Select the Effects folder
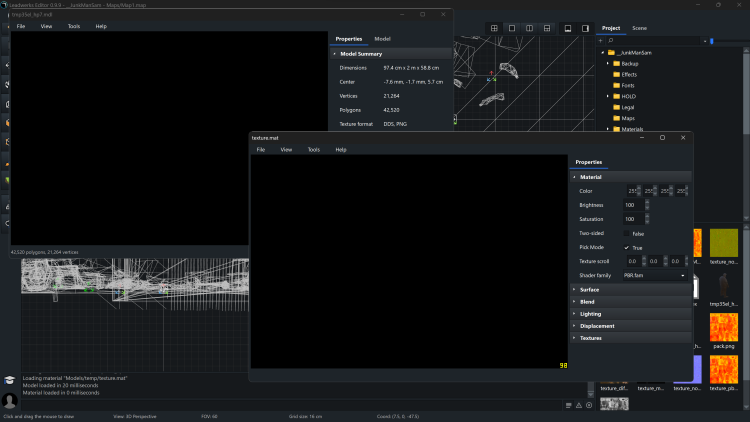The width and height of the screenshot is (750, 422). coord(628,74)
